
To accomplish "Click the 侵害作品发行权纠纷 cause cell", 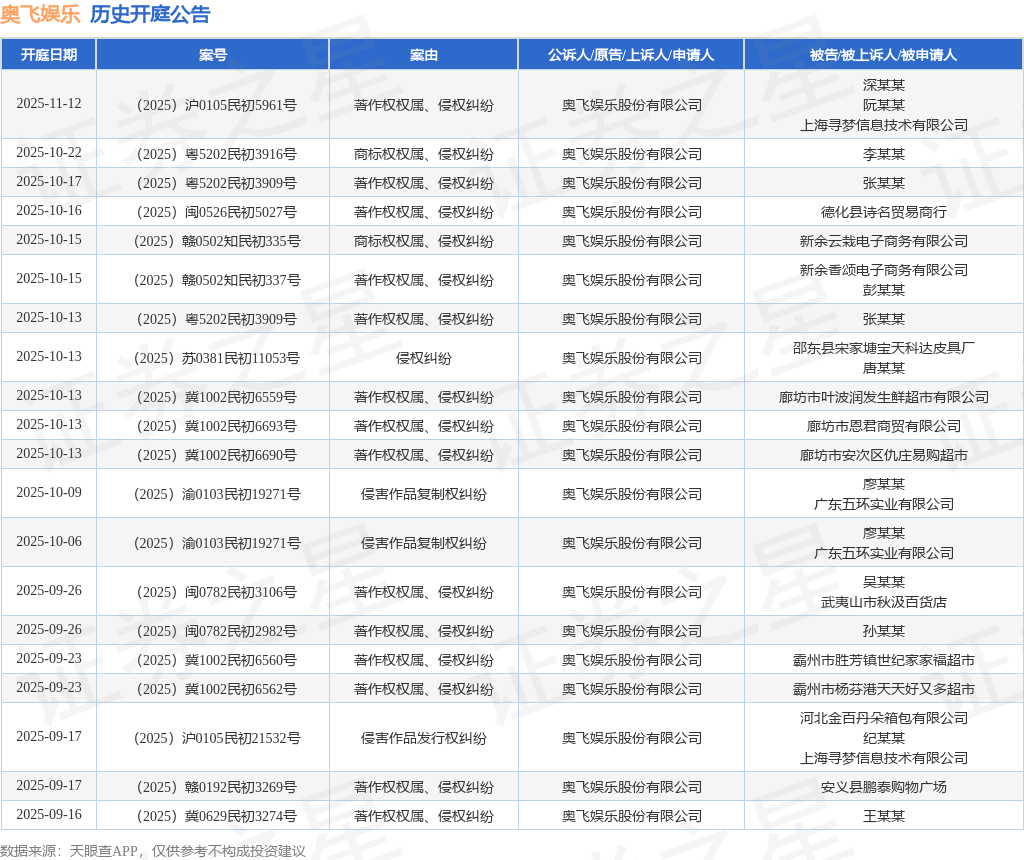I will pos(424,739).
